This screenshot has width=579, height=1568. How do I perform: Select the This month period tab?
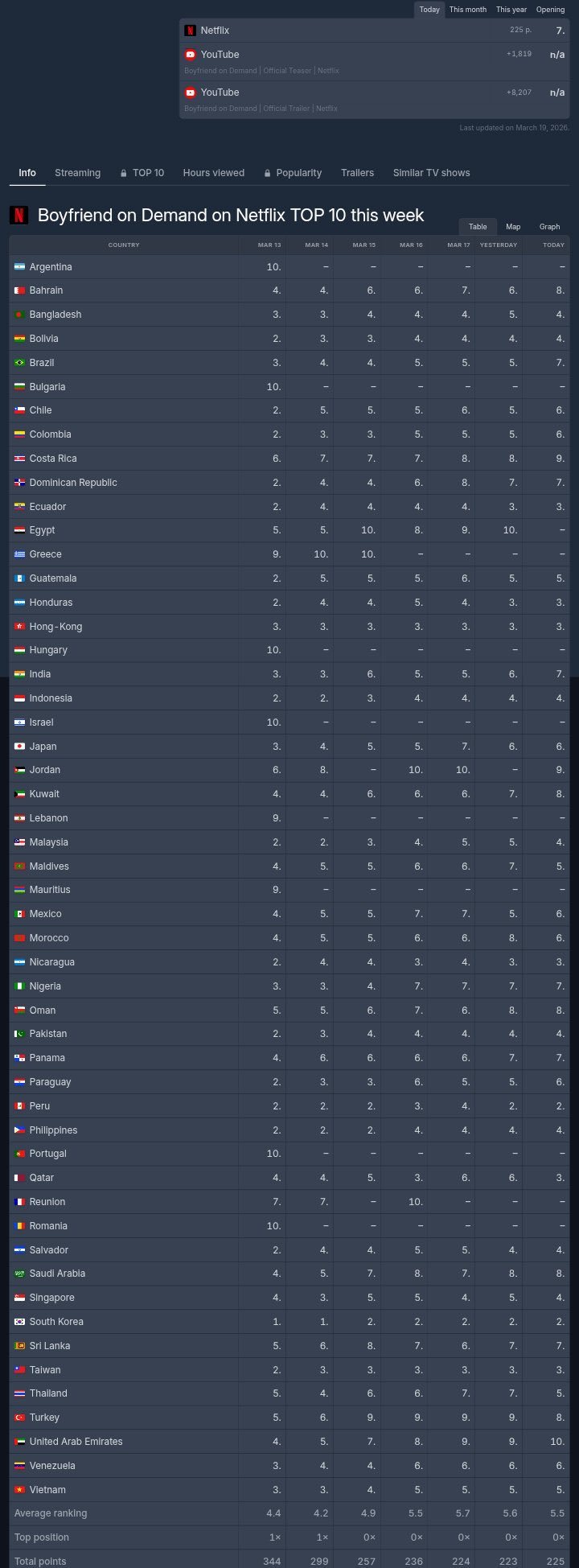(468, 10)
